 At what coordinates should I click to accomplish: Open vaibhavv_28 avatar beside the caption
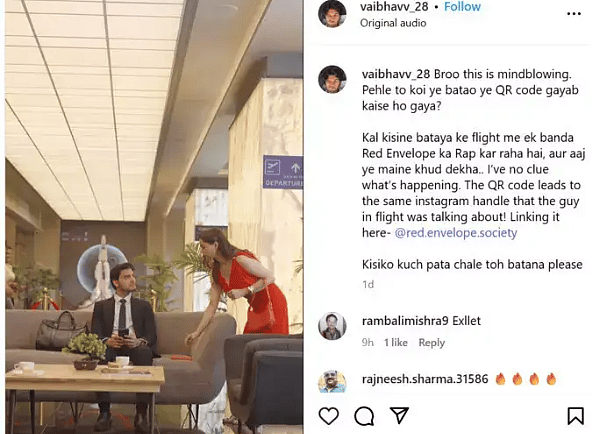332,79
